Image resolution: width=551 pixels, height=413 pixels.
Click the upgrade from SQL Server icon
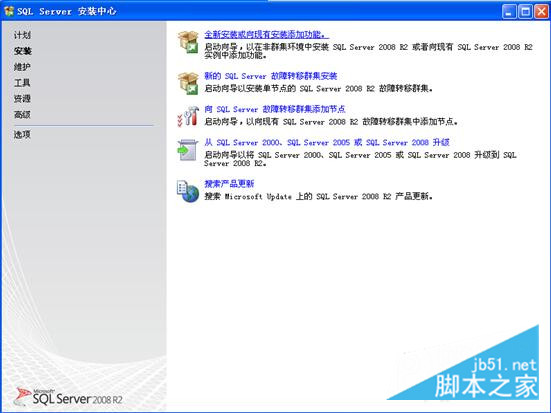[188, 150]
